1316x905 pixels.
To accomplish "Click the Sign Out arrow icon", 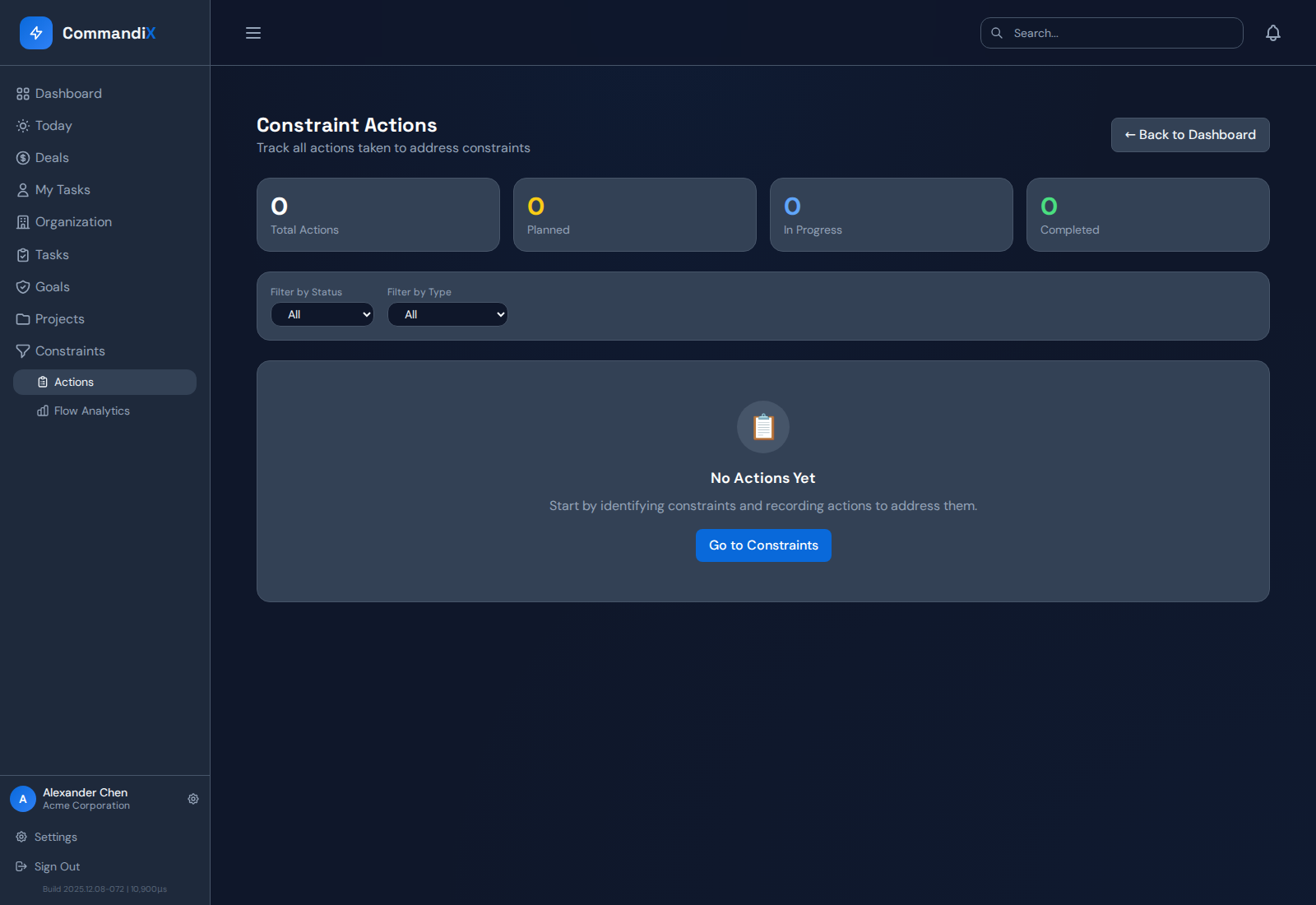I will point(21,866).
